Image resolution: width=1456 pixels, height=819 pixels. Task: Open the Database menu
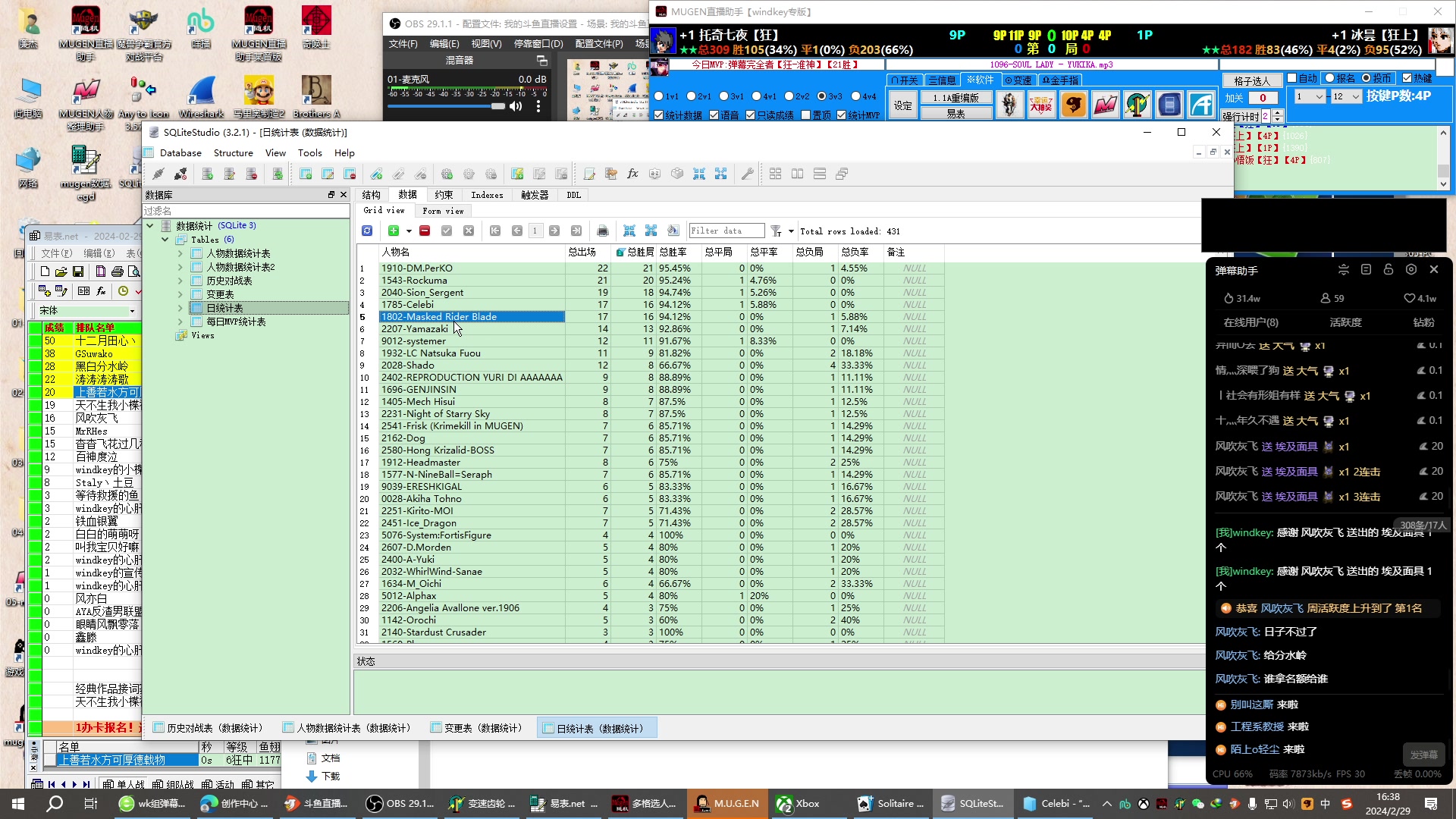click(180, 152)
